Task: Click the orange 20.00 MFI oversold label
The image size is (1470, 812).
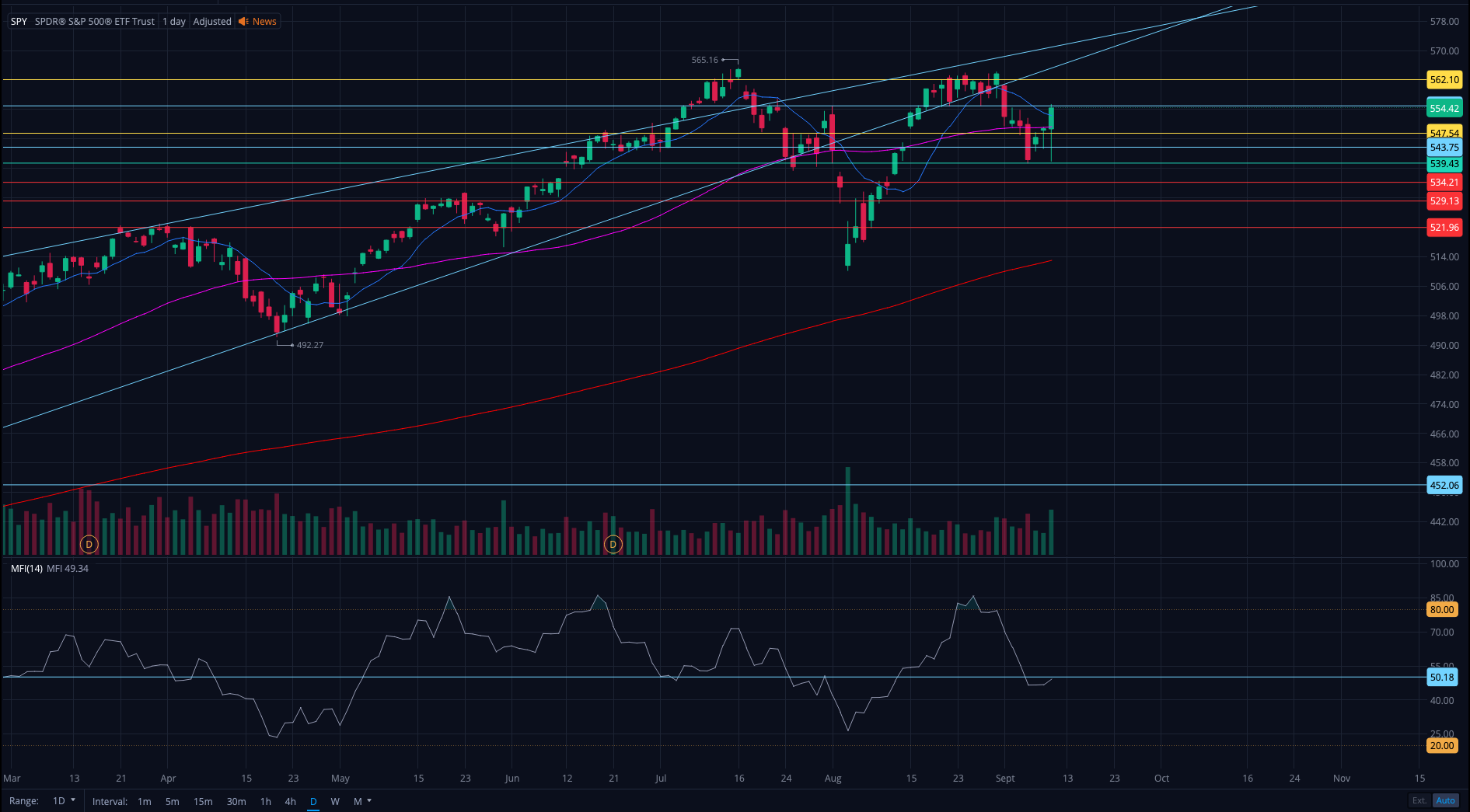Action: pos(1442,746)
